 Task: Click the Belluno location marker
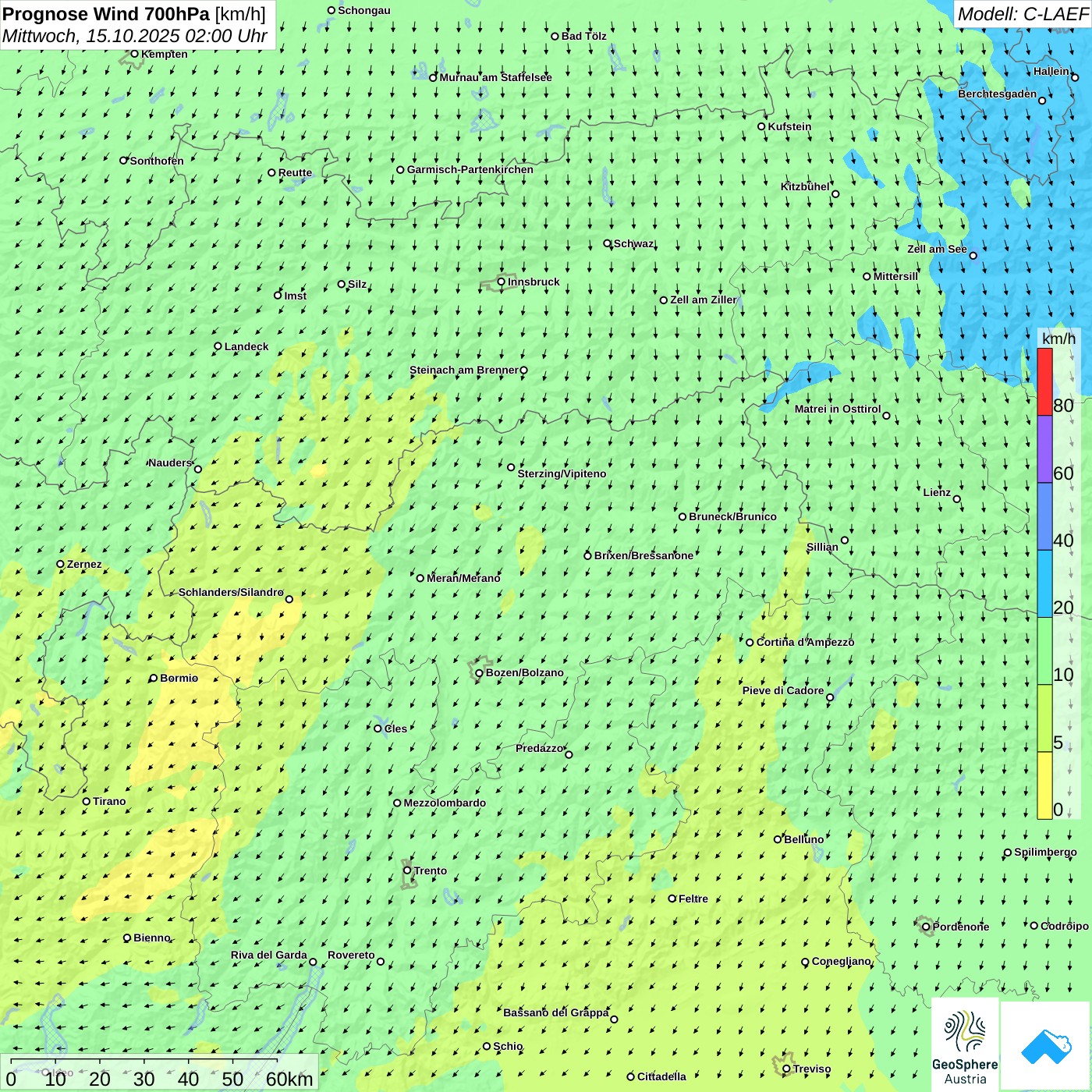point(778,839)
